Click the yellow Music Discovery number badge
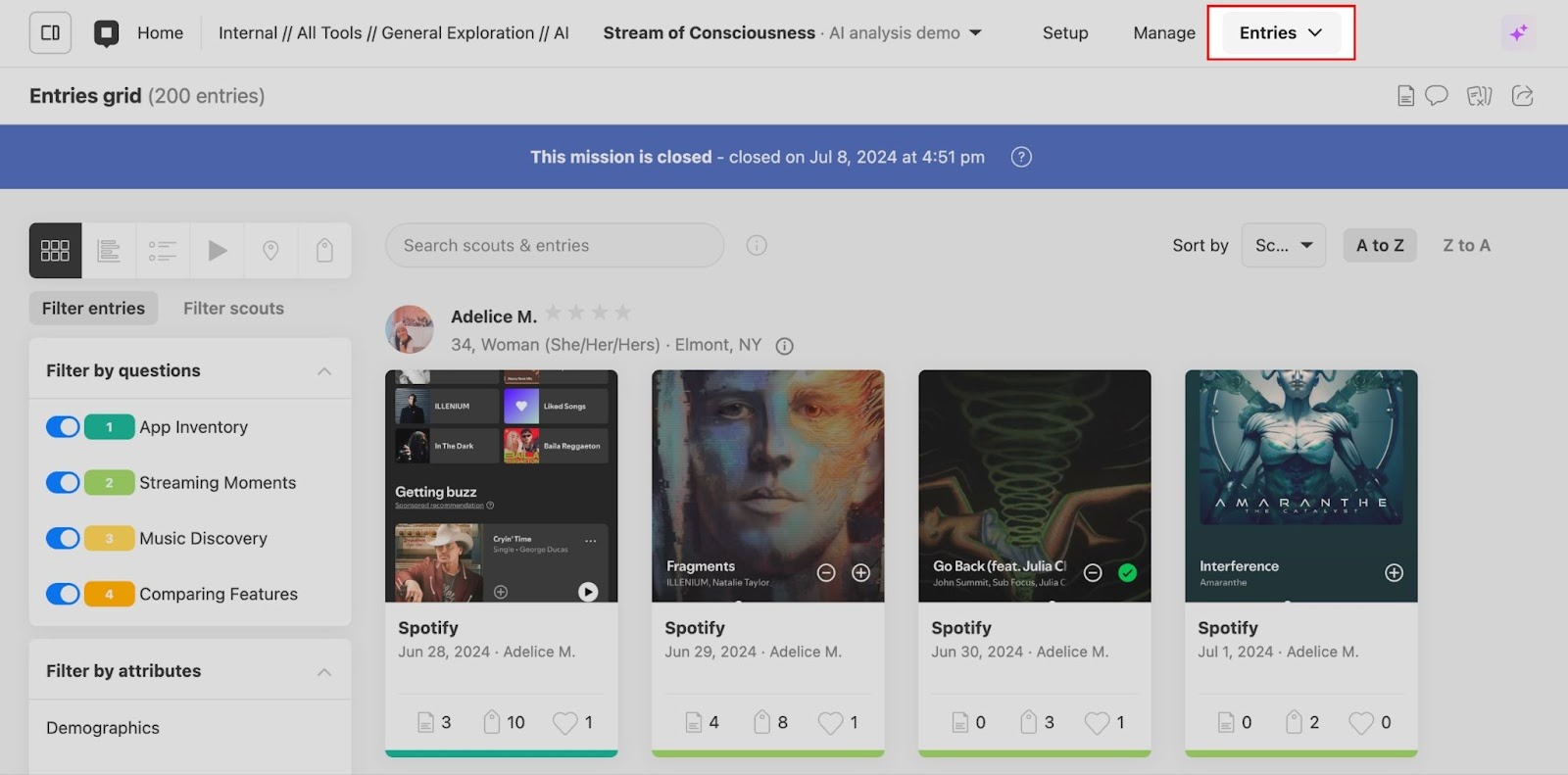The width and height of the screenshot is (1568, 775). pyautogui.click(x=109, y=539)
